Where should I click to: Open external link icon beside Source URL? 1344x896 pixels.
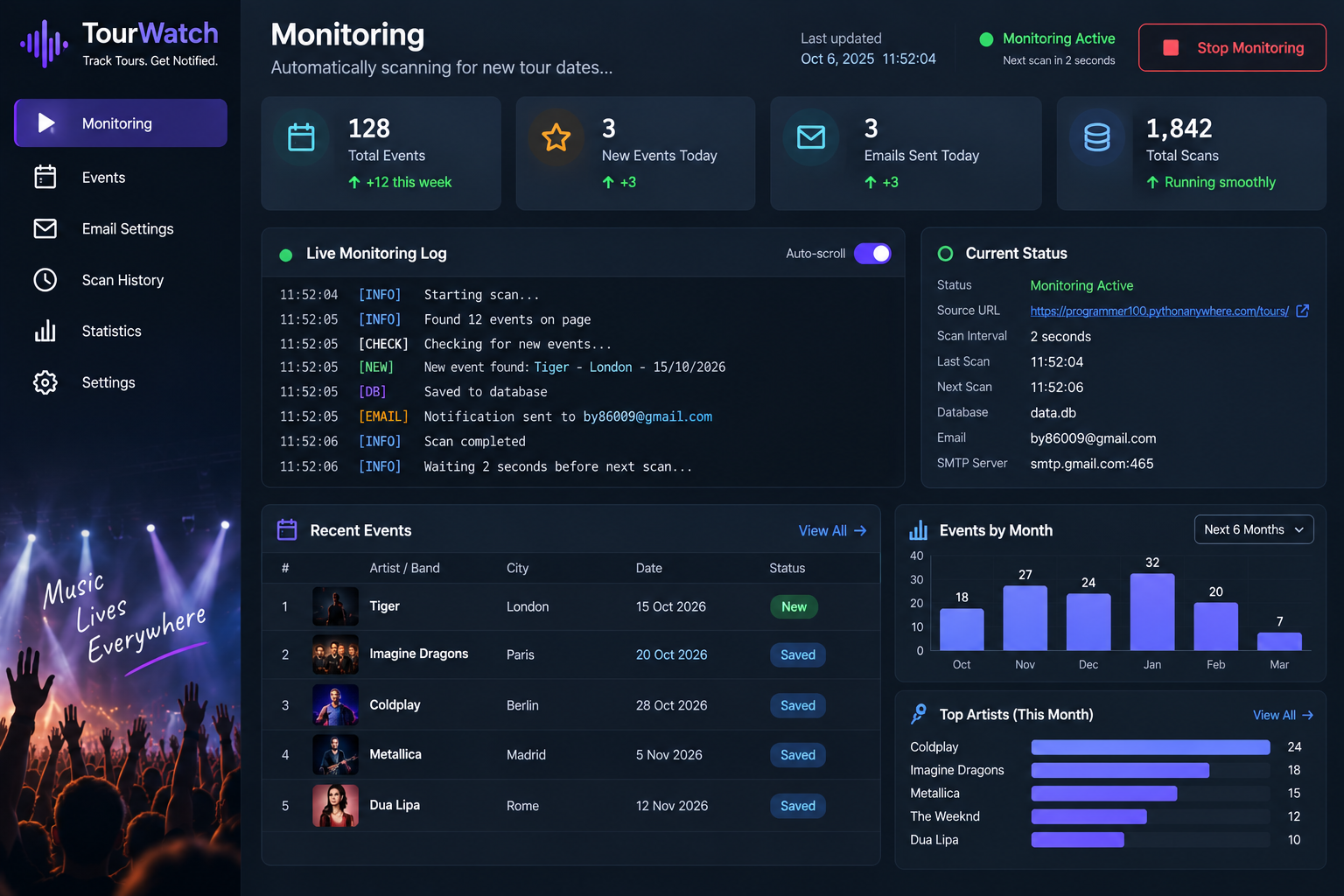click(1302, 311)
